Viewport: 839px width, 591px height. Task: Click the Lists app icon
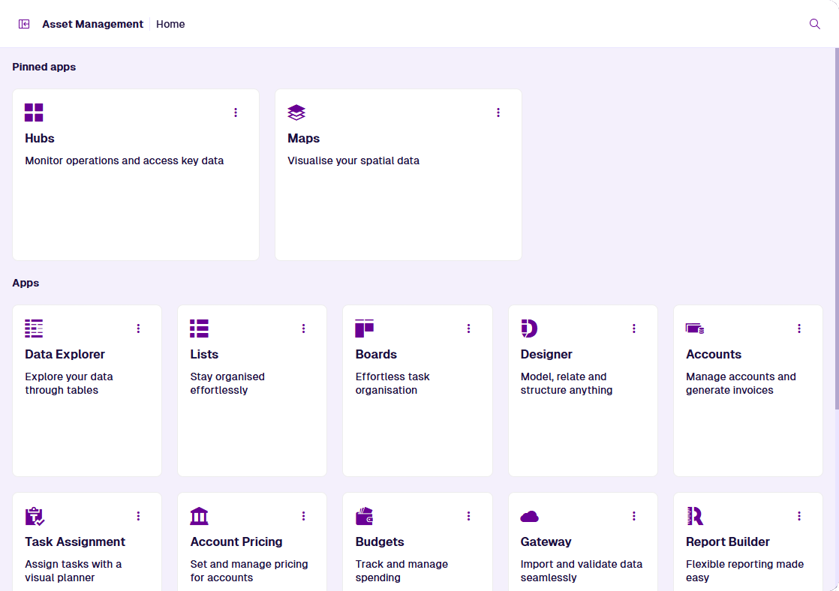pos(199,328)
